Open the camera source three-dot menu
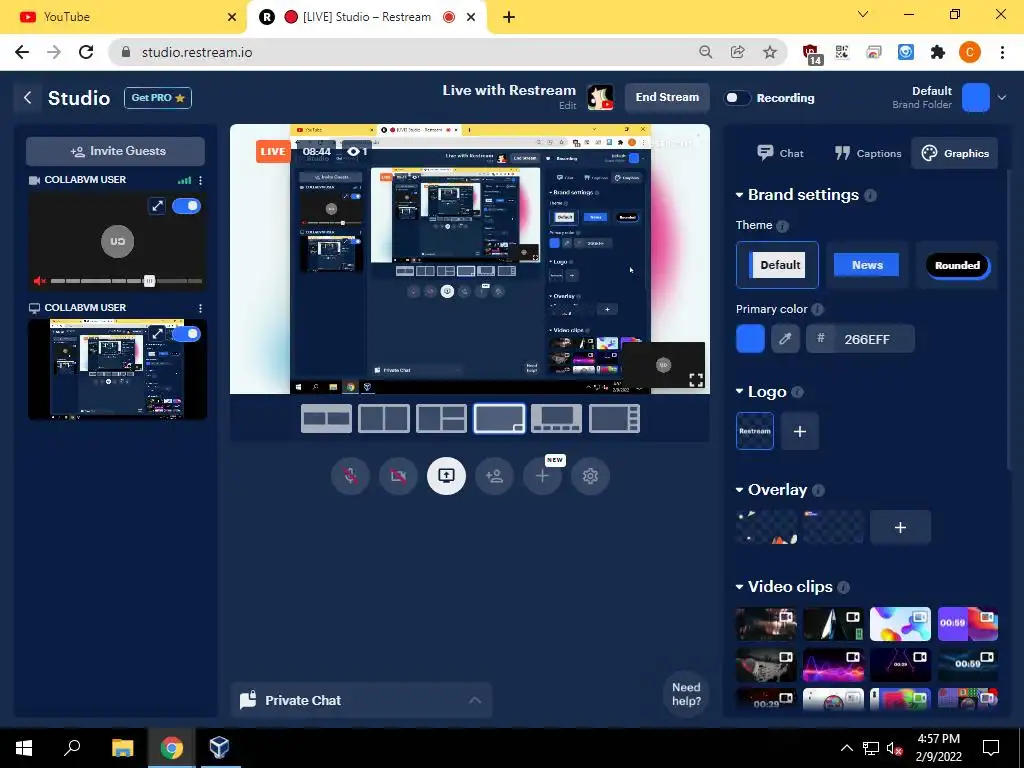 click(x=200, y=180)
